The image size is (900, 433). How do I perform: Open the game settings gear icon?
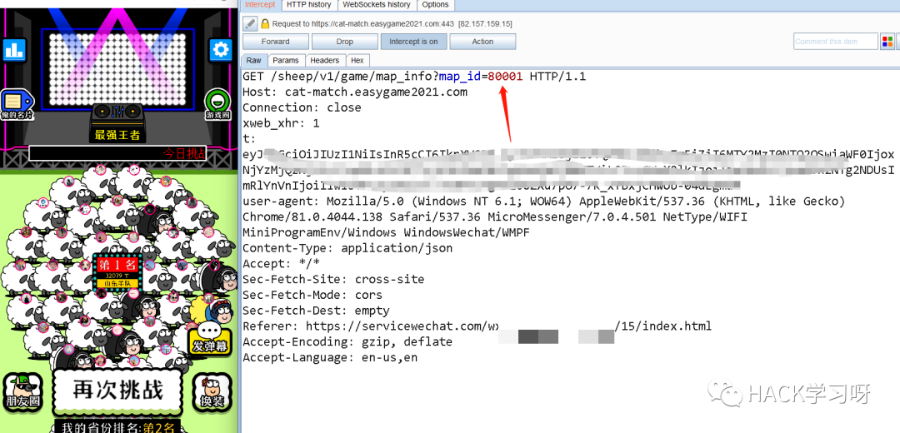220,50
